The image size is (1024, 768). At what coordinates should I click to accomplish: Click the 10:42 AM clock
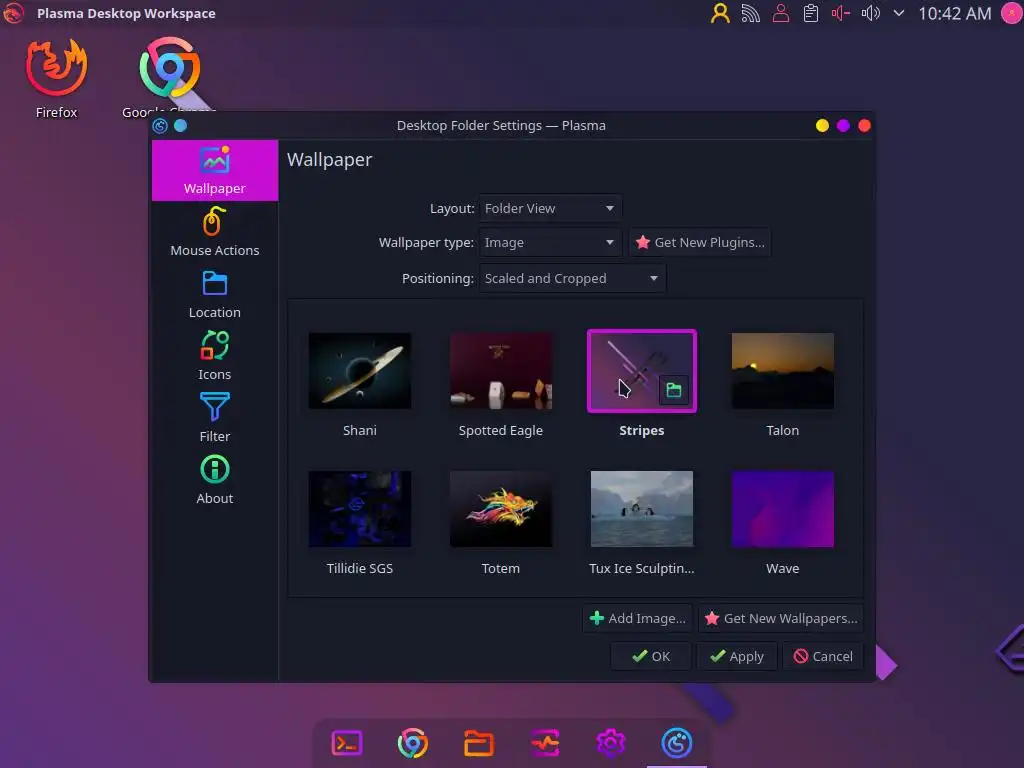(955, 13)
